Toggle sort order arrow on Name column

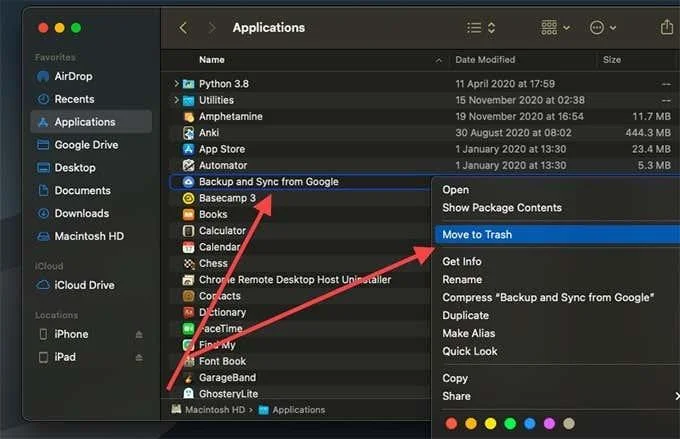(x=438, y=60)
